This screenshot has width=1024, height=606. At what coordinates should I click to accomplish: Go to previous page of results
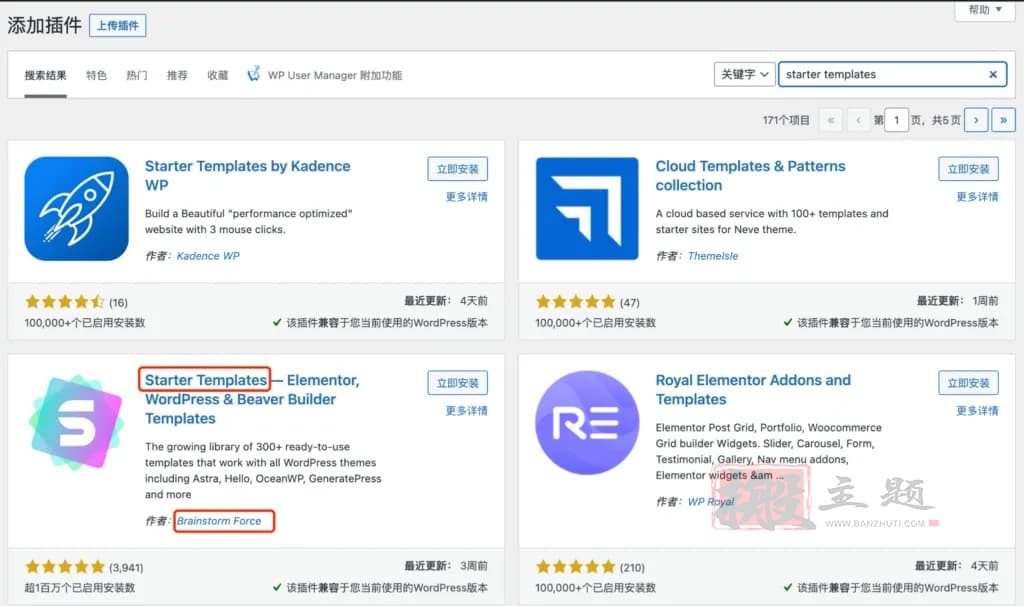(858, 120)
